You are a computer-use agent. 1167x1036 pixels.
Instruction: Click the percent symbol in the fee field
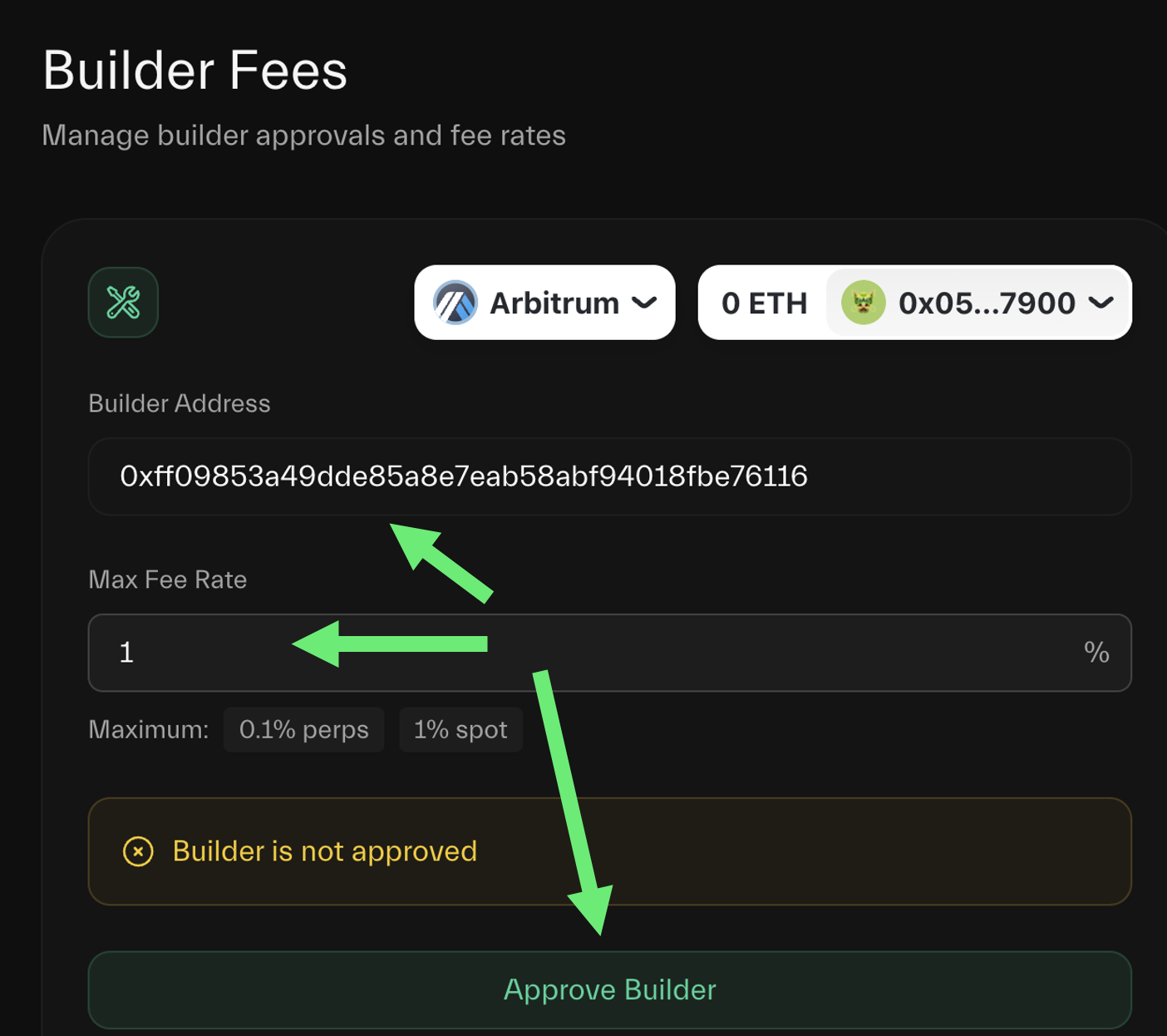click(x=1096, y=653)
